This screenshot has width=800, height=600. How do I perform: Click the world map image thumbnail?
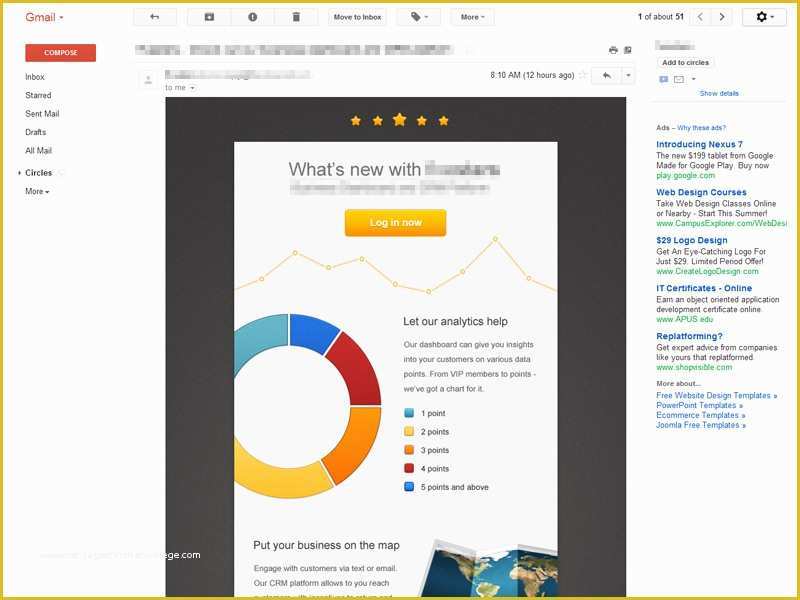[489, 568]
